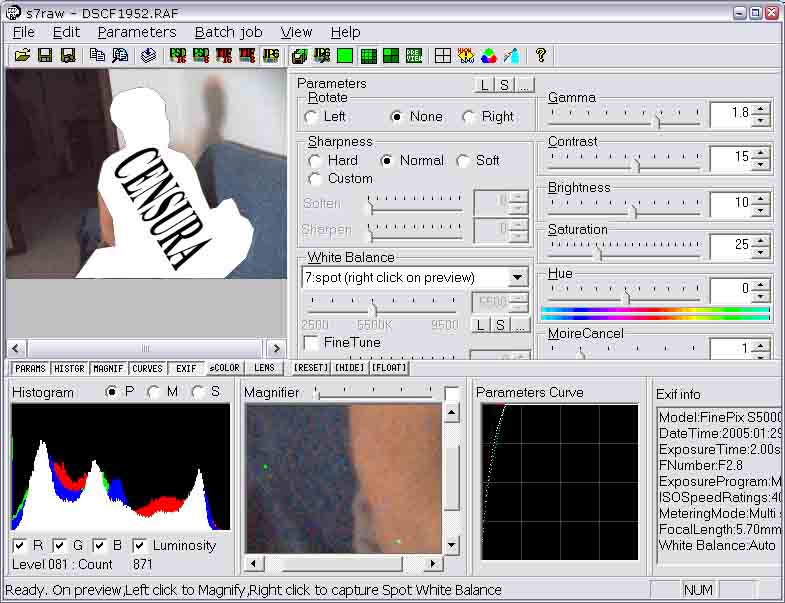This screenshot has width=785, height=603.
Task: Click the grid window layout icon
Action: pos(443,56)
